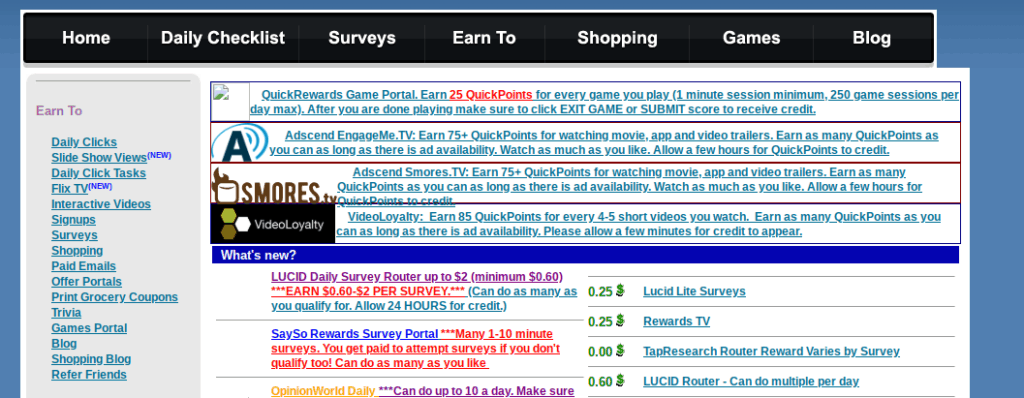Open the Games menu in navigation bar

tap(751, 38)
